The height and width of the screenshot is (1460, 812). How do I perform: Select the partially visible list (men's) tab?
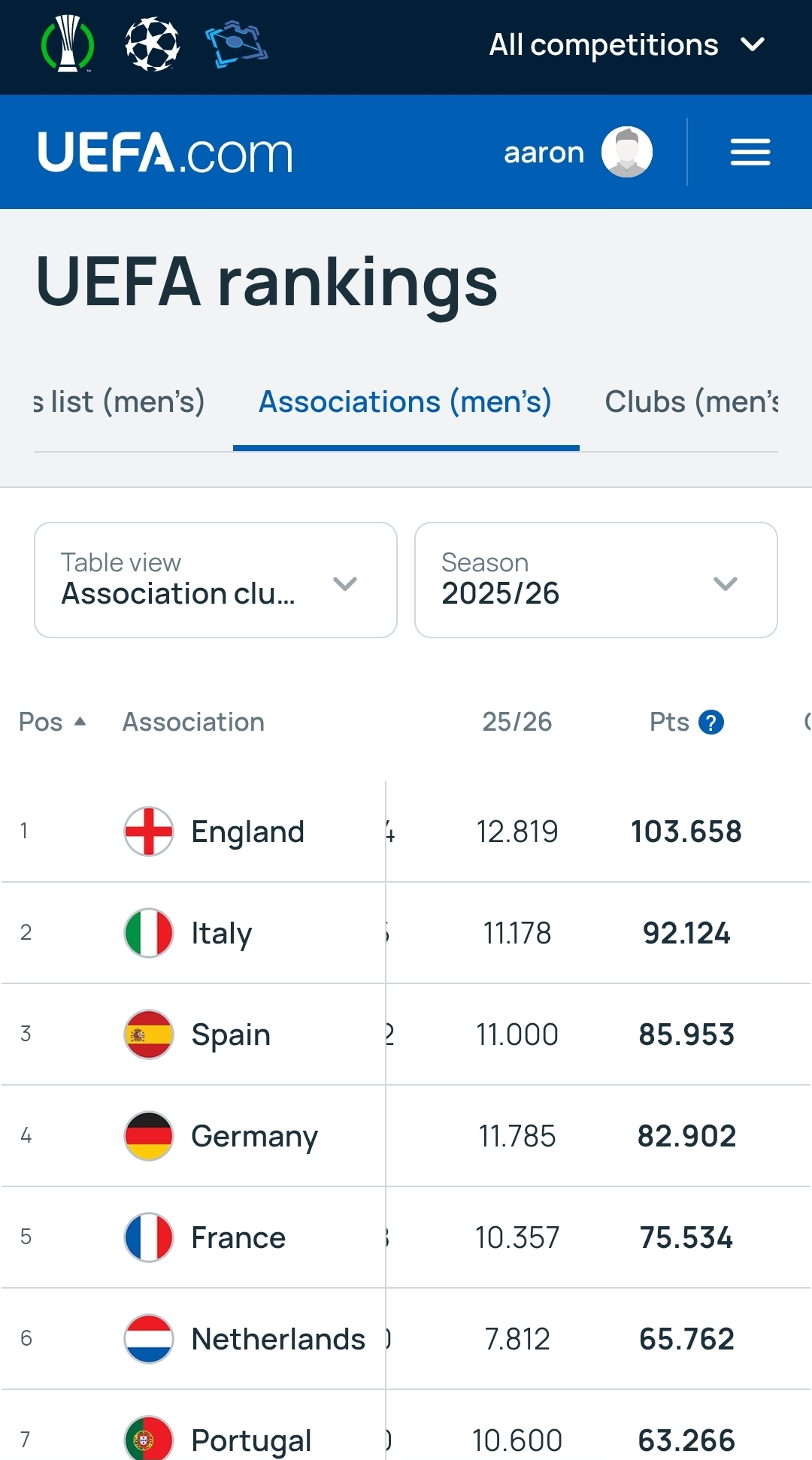pyautogui.click(x=120, y=402)
